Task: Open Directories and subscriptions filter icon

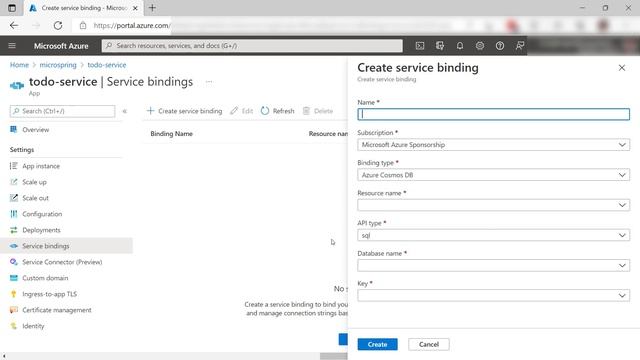Action: pos(440,46)
